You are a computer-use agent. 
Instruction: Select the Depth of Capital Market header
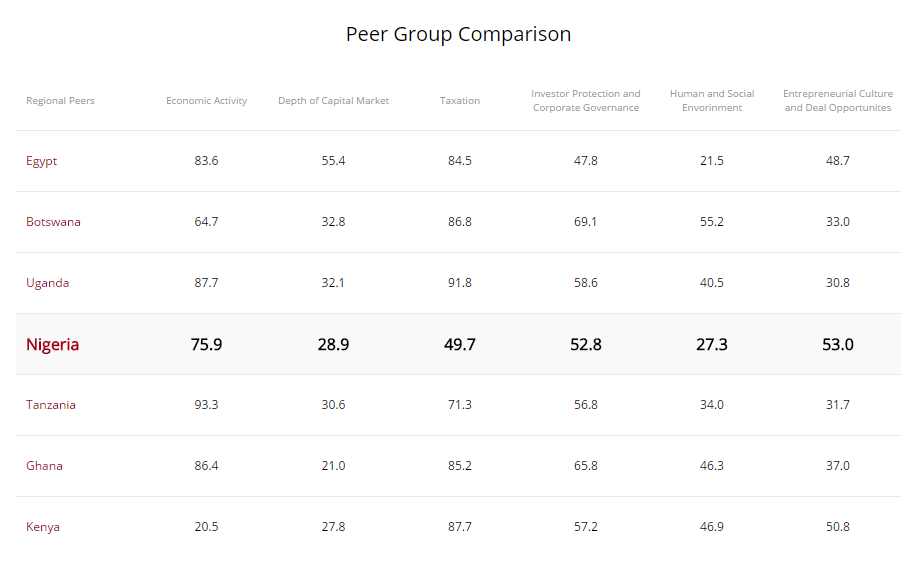click(x=333, y=101)
